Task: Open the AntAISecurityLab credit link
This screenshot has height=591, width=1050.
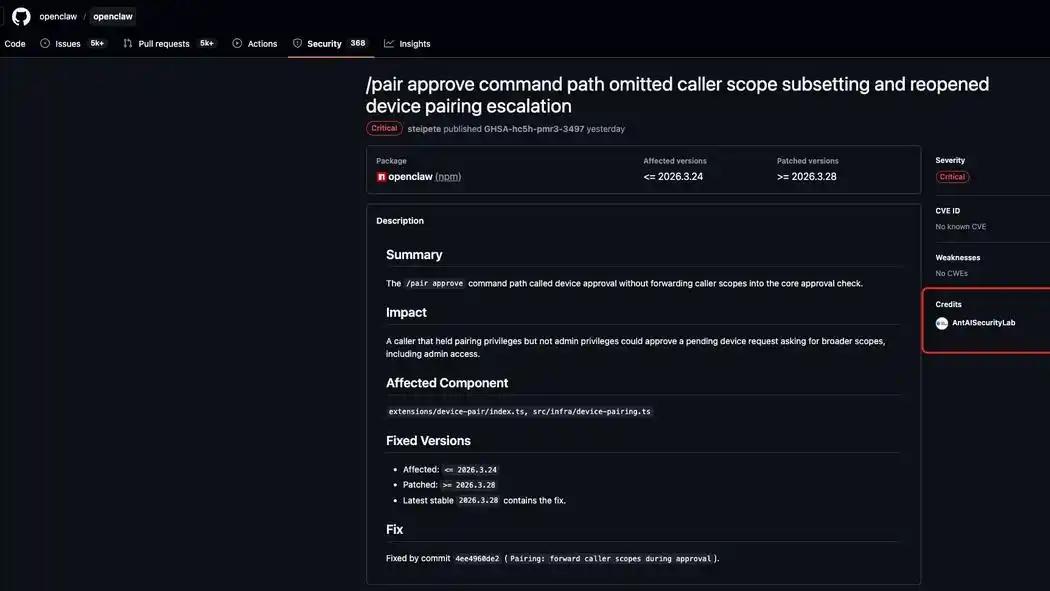Action: click(984, 323)
